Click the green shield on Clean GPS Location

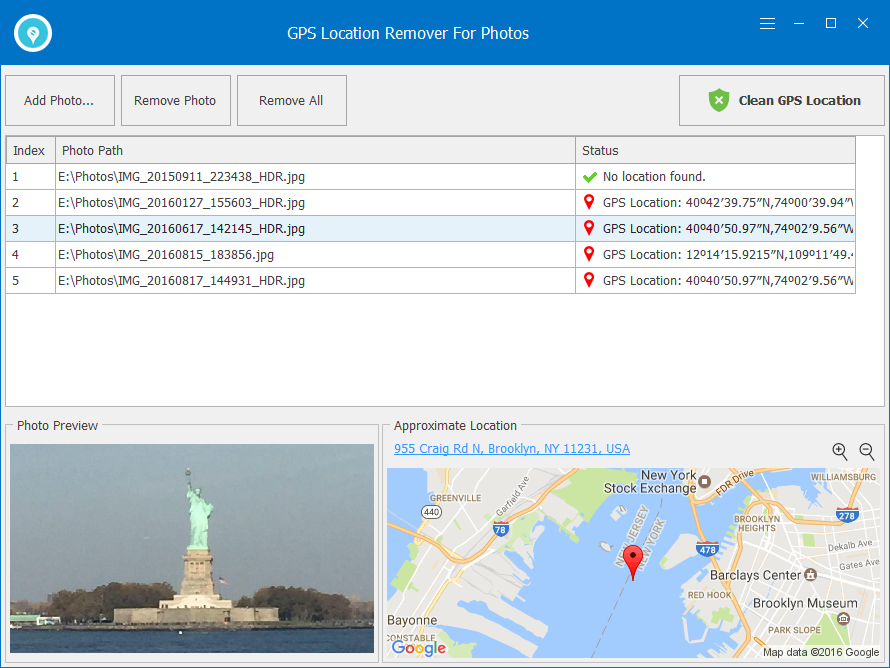tap(719, 100)
